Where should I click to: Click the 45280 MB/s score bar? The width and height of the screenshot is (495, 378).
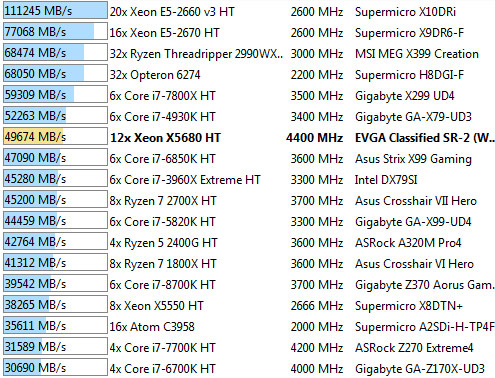click(55, 178)
